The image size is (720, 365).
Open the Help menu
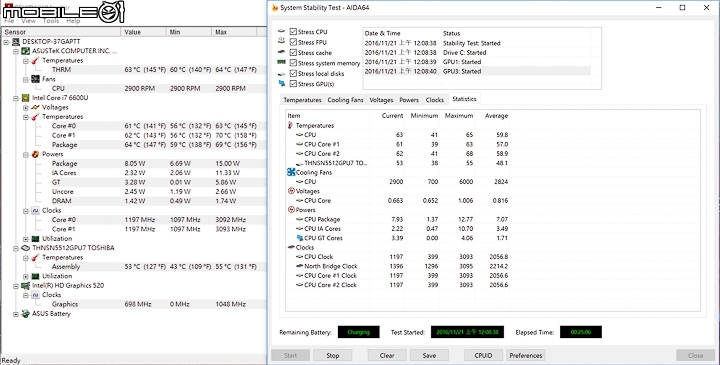[73, 21]
